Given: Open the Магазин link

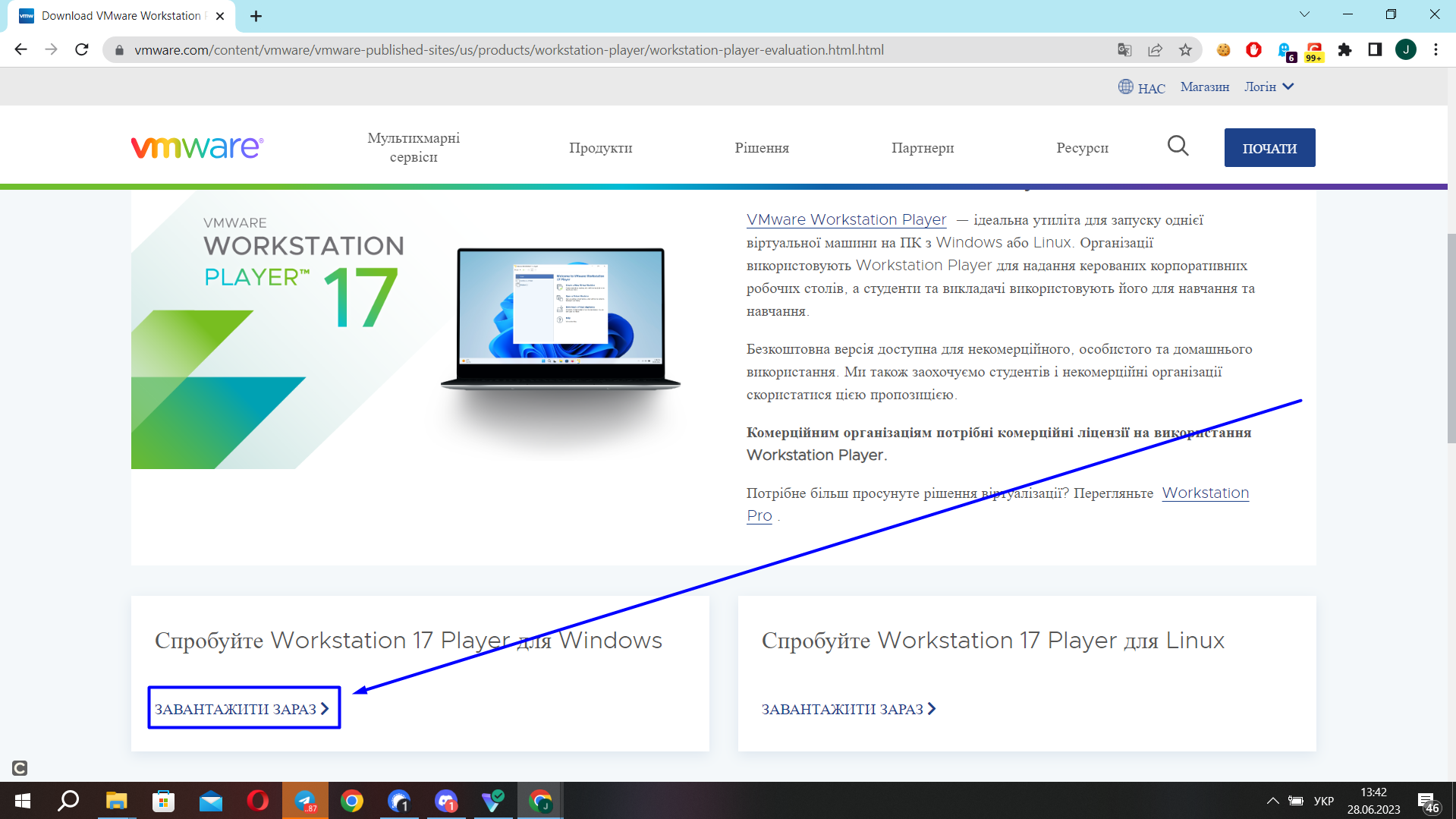Looking at the screenshot, I should click(1204, 87).
